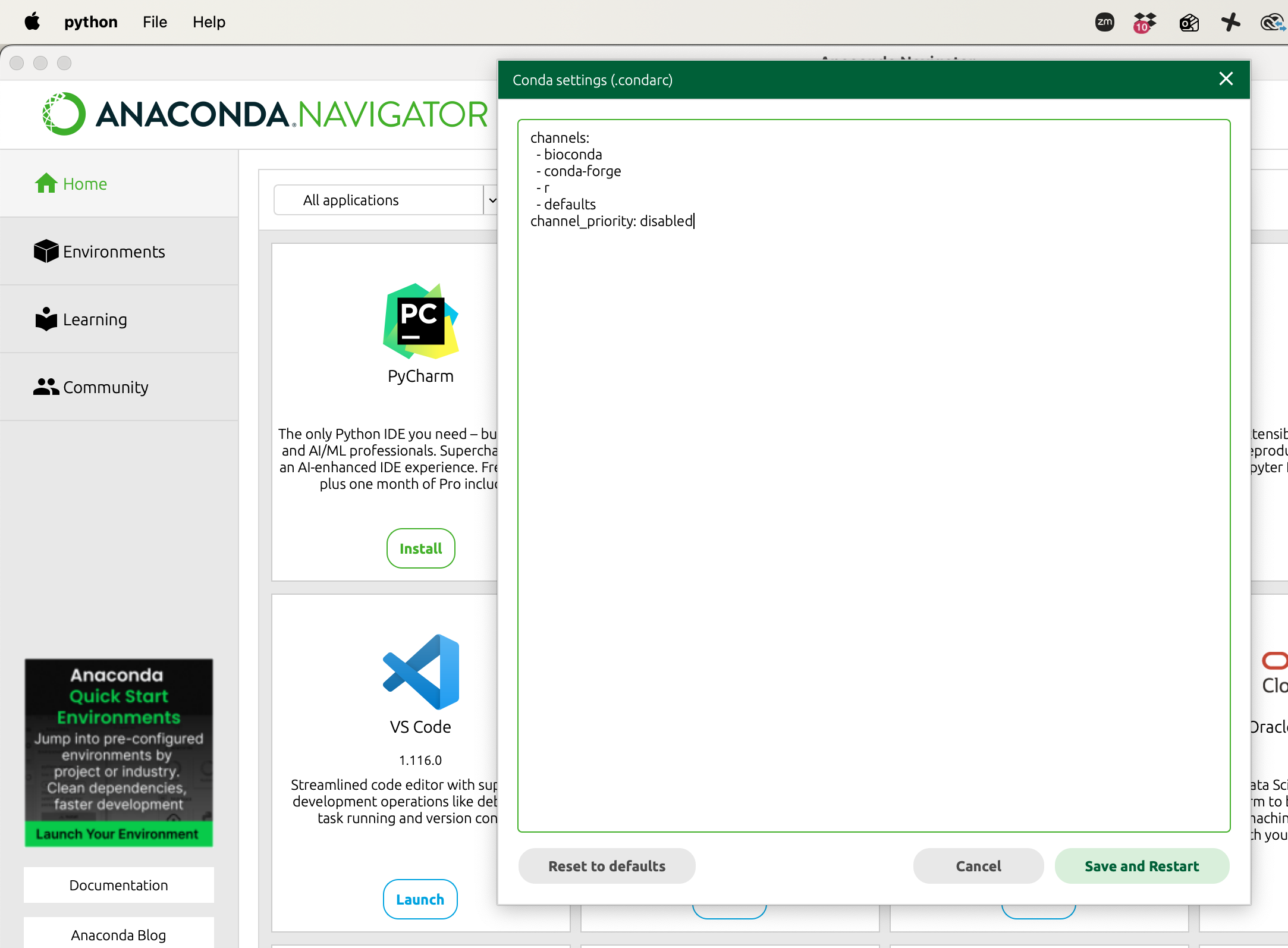Click the 'channels:' line

click(560, 138)
